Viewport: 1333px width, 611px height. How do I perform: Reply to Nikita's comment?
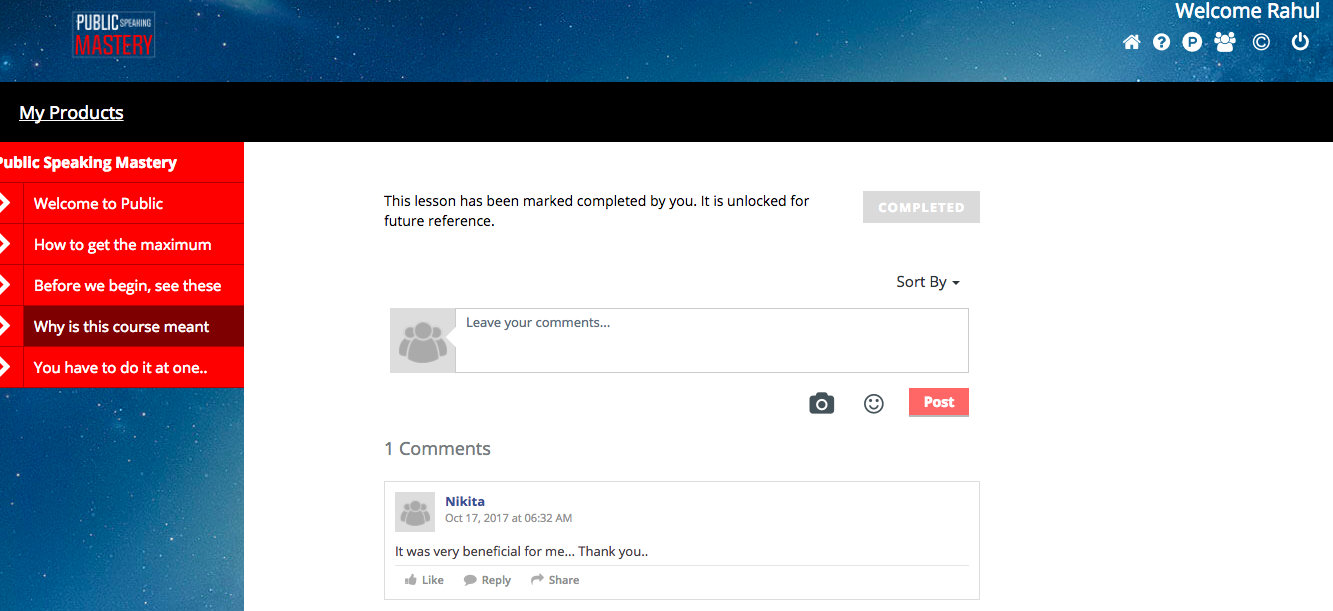click(487, 580)
